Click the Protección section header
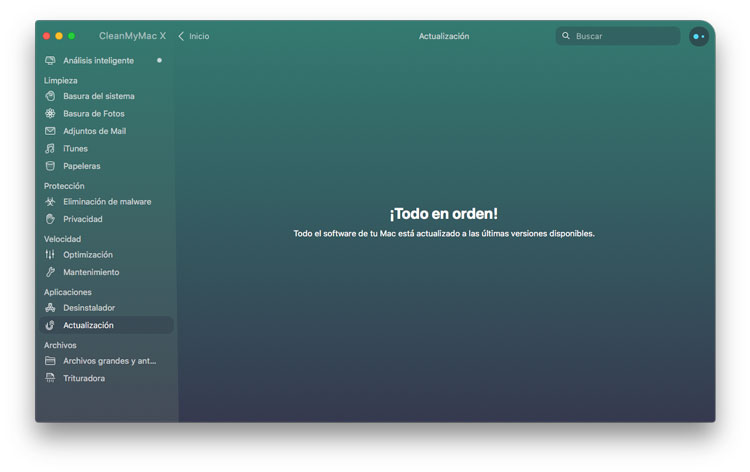 64,186
